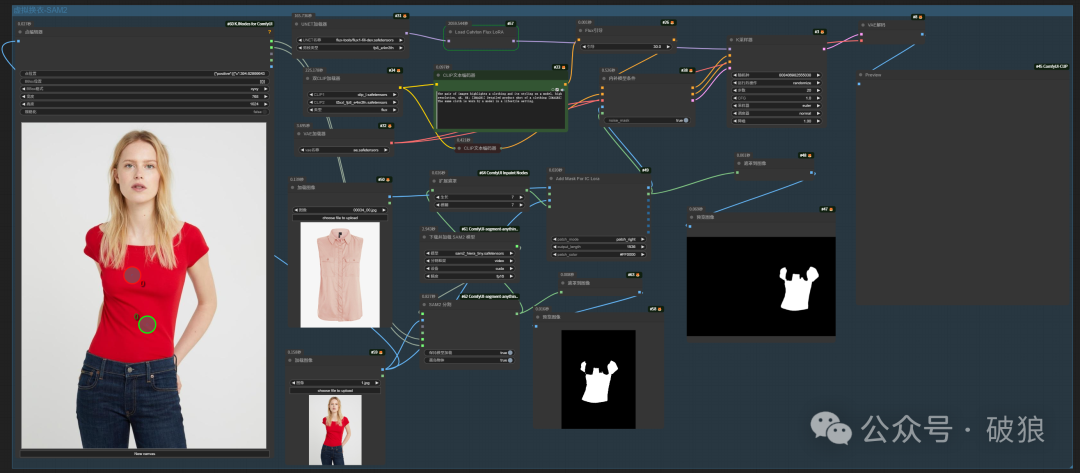This screenshot has width=1080, height=473.
Task: Open the CLIP1 clip_l.safetensors selector
Action: pos(353,95)
